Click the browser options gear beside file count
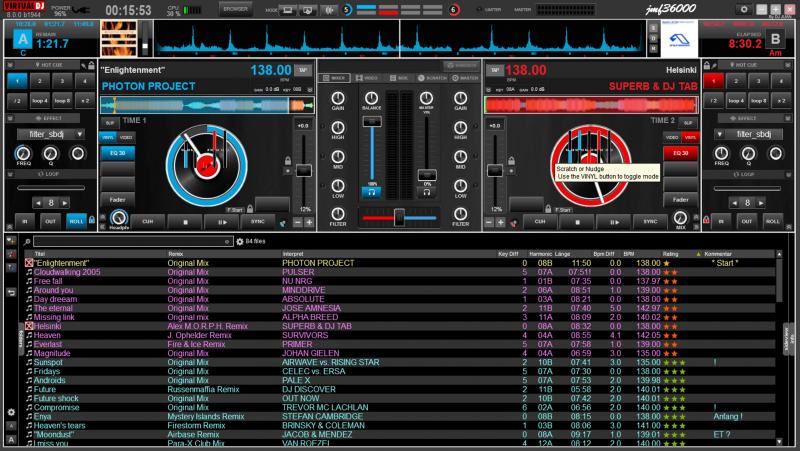 (239, 241)
